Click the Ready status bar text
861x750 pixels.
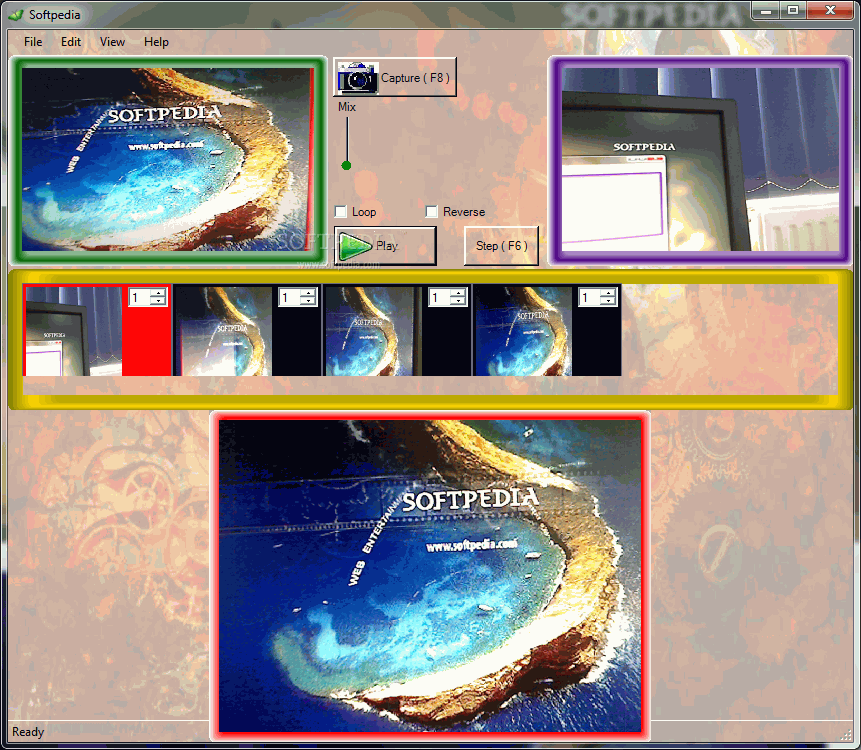pyautogui.click(x=28, y=732)
